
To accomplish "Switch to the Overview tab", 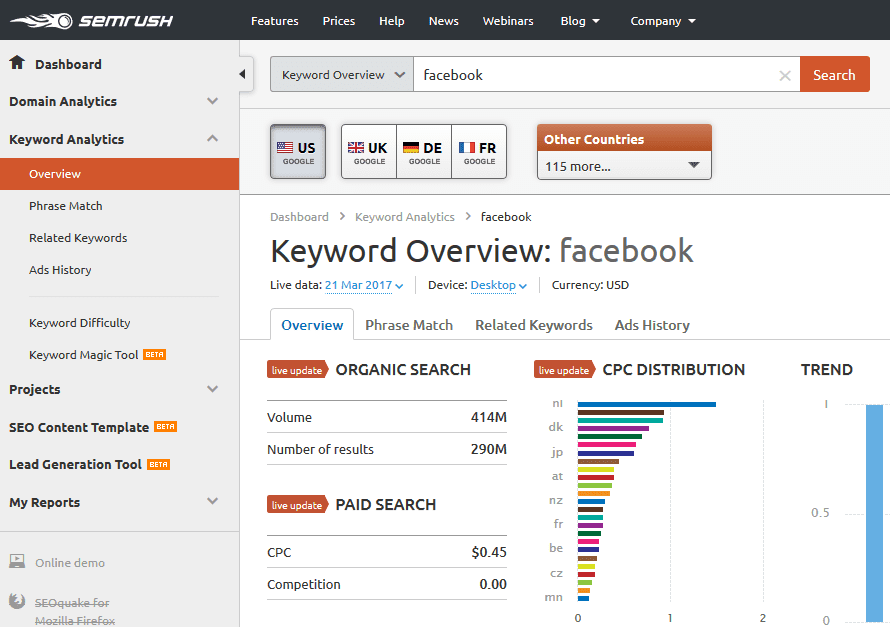I will 312,325.
